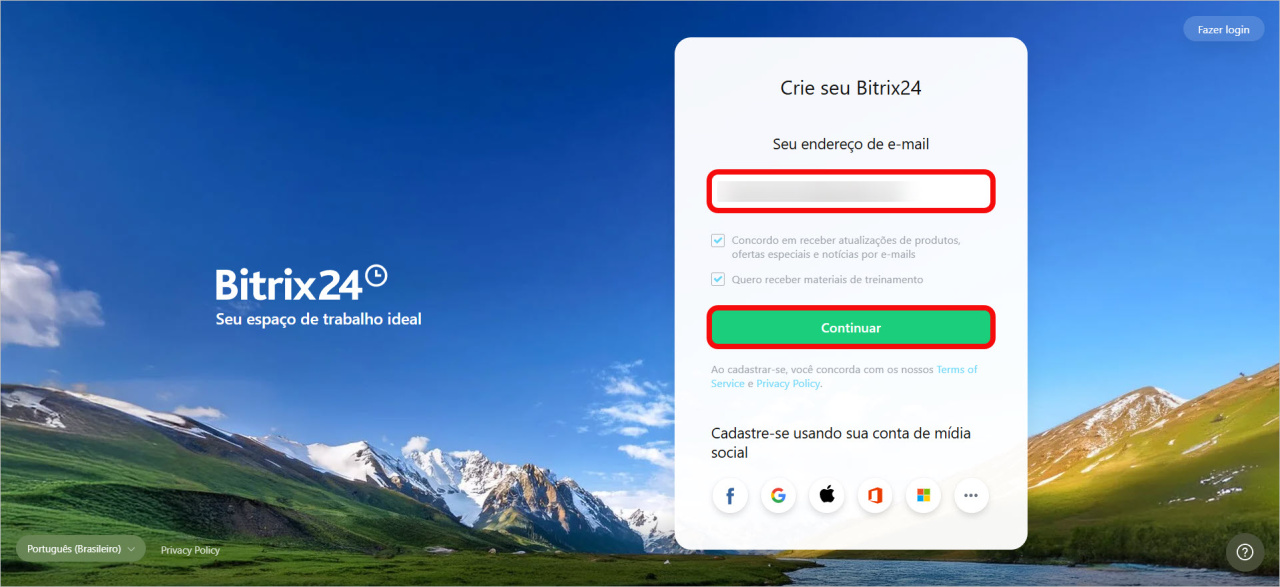The width and height of the screenshot is (1280, 587).
Task: Sign up with the Office 365 icon
Action: coord(875,495)
